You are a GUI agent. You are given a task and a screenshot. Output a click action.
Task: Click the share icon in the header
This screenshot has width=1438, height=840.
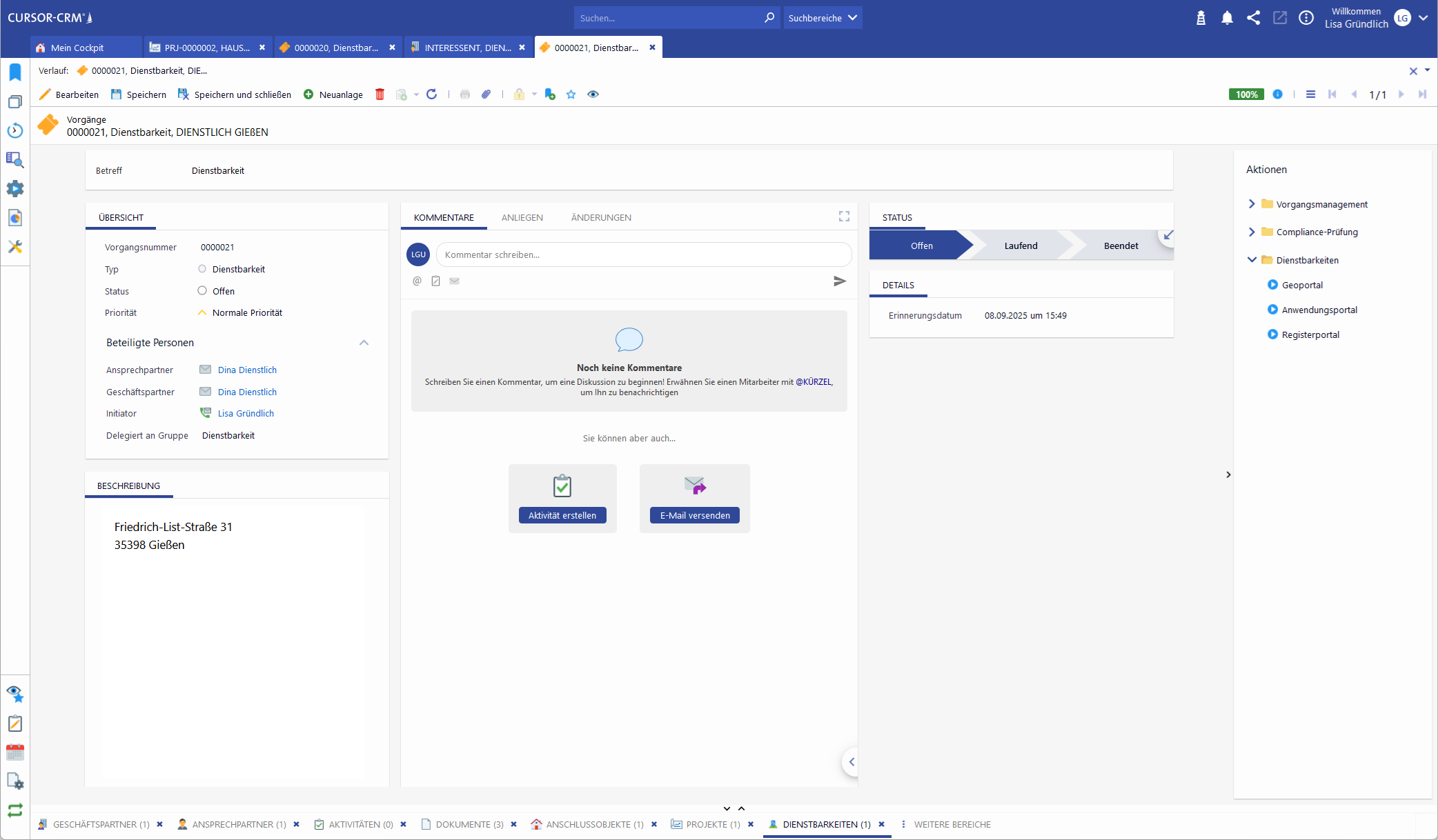tap(1253, 18)
